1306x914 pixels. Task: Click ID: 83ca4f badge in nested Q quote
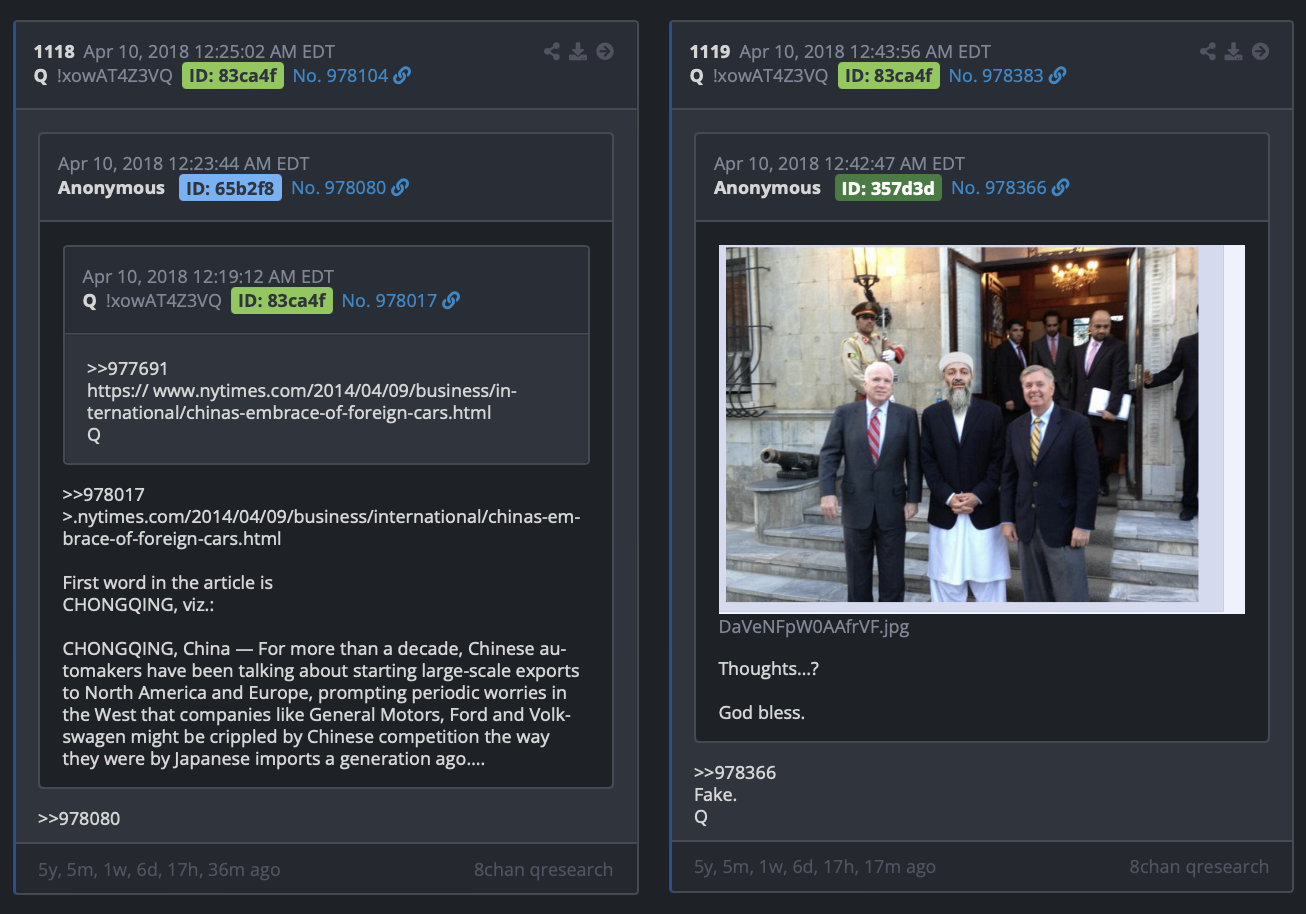(x=282, y=300)
